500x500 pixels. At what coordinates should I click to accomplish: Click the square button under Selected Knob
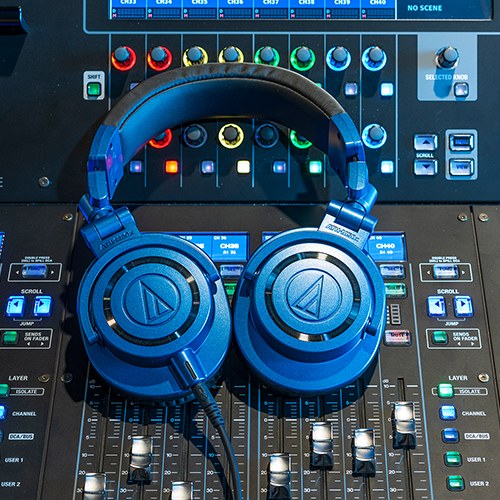461,90
